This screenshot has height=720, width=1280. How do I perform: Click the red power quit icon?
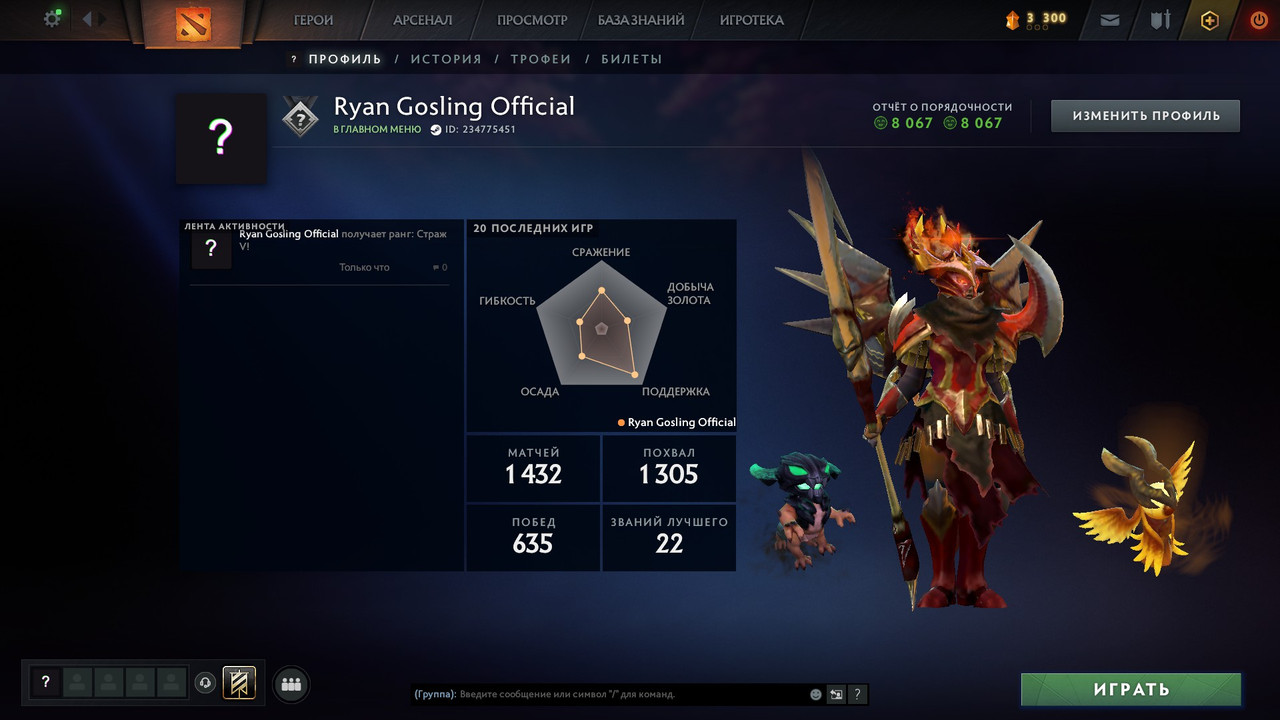click(x=1259, y=20)
